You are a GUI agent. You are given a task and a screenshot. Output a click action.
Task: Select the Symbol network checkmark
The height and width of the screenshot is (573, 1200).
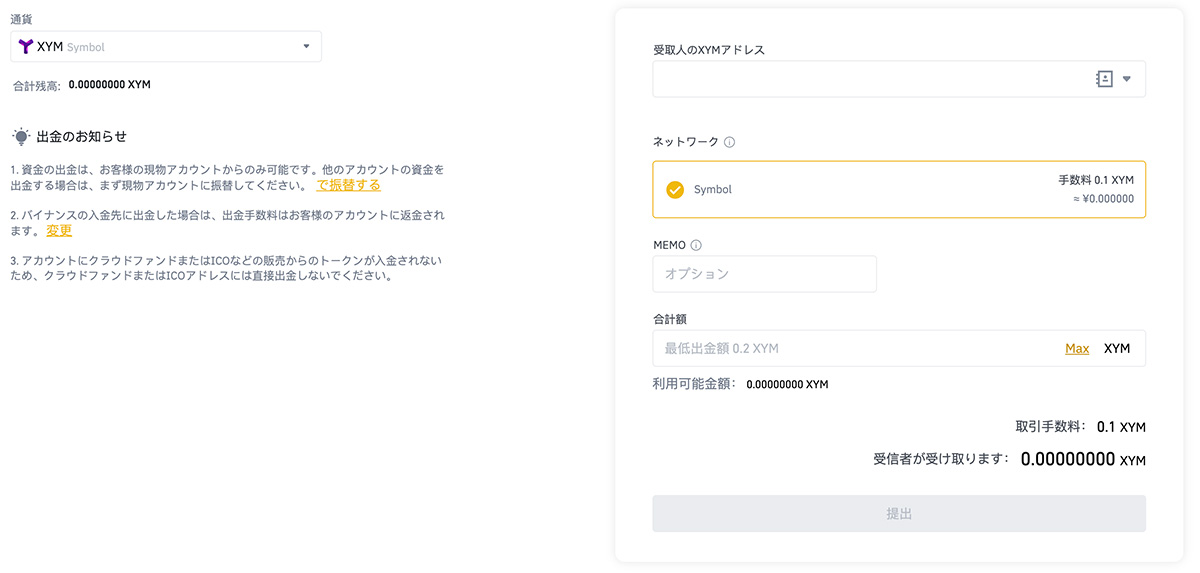click(675, 189)
